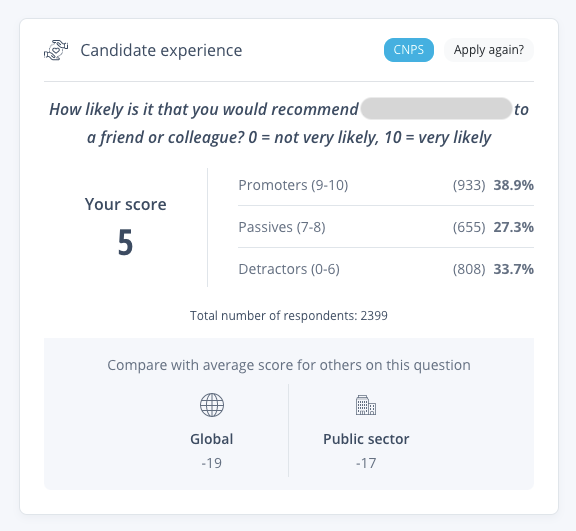Click the 38.9% promoters percentage
The image size is (576, 531).
click(x=514, y=185)
